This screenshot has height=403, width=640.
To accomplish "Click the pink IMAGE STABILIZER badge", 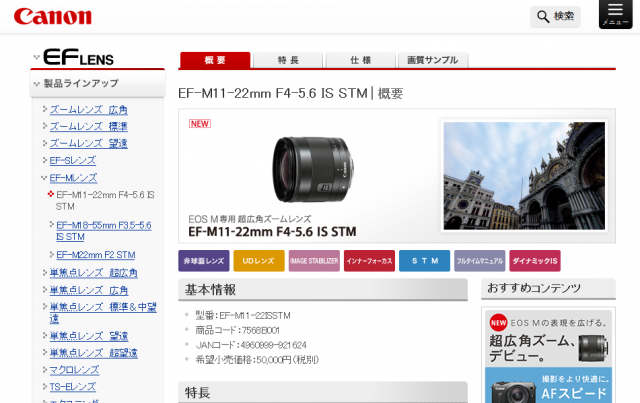I will point(314,261).
